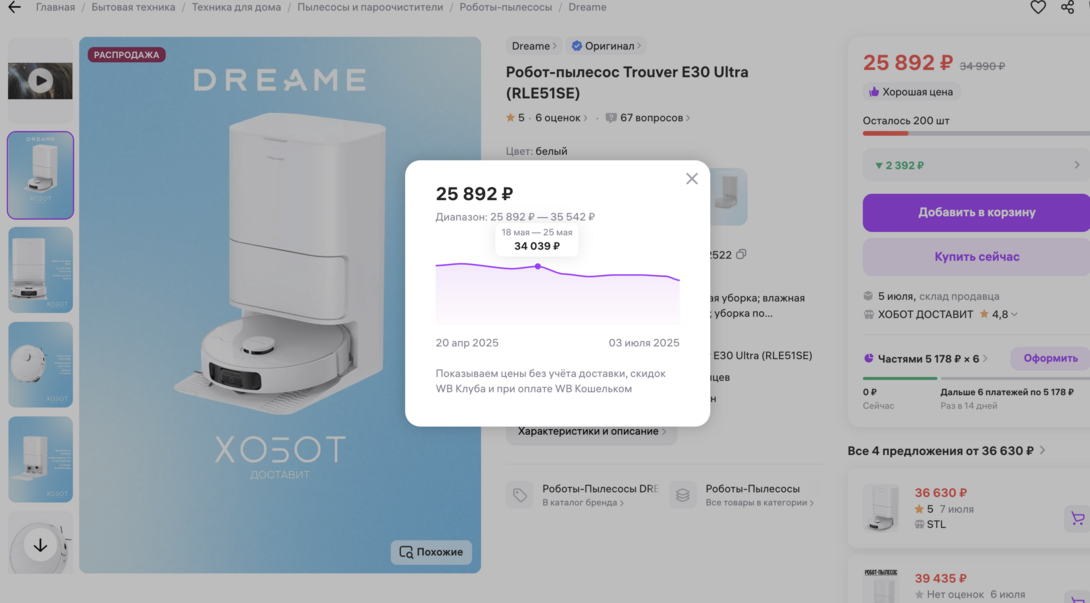This screenshot has height=603, width=1090.
Task: Open Все 4 предложения от 36 630 ₽
Action: coord(946,451)
